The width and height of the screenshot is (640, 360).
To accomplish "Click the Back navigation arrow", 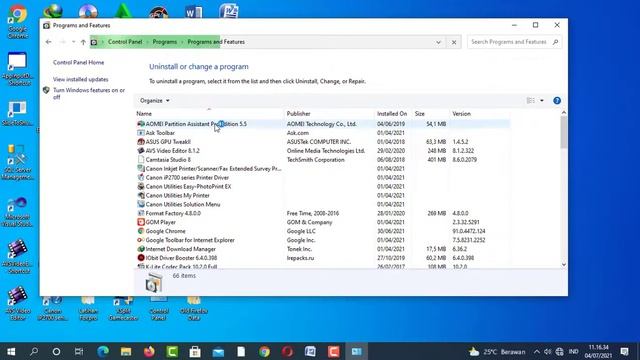I will tap(49, 42).
